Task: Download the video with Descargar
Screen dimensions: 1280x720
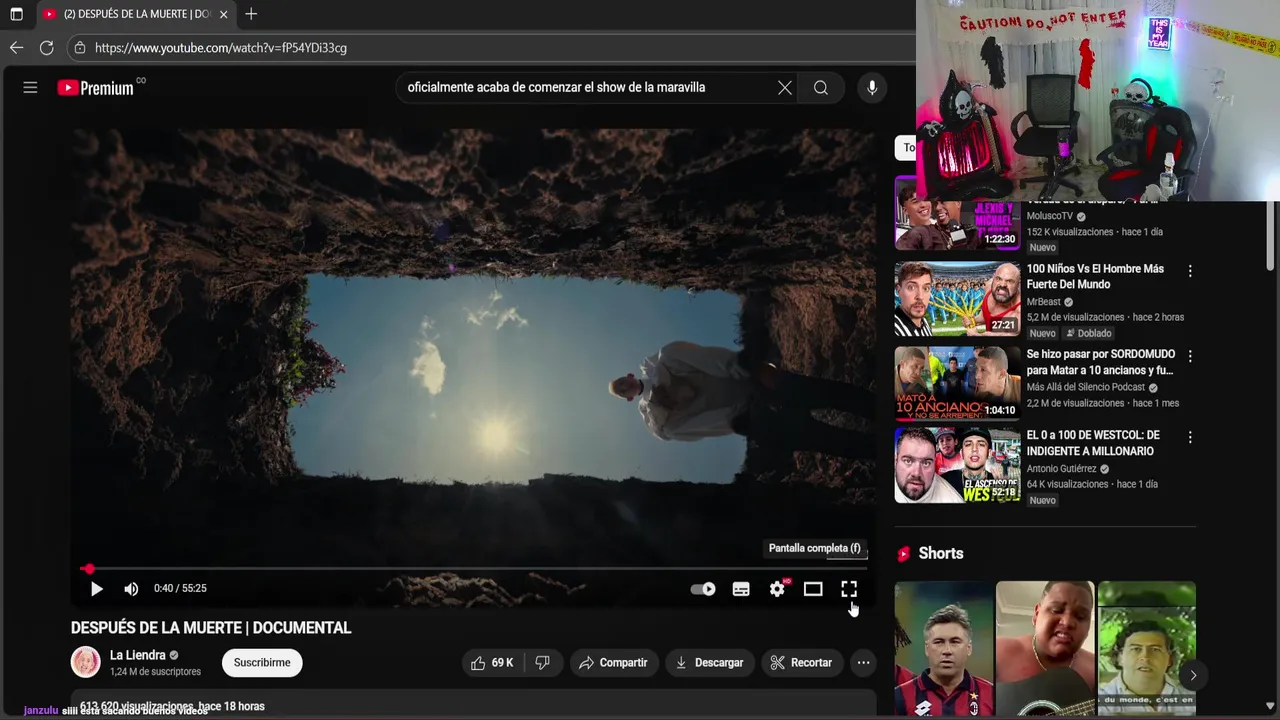Action: tap(709, 663)
